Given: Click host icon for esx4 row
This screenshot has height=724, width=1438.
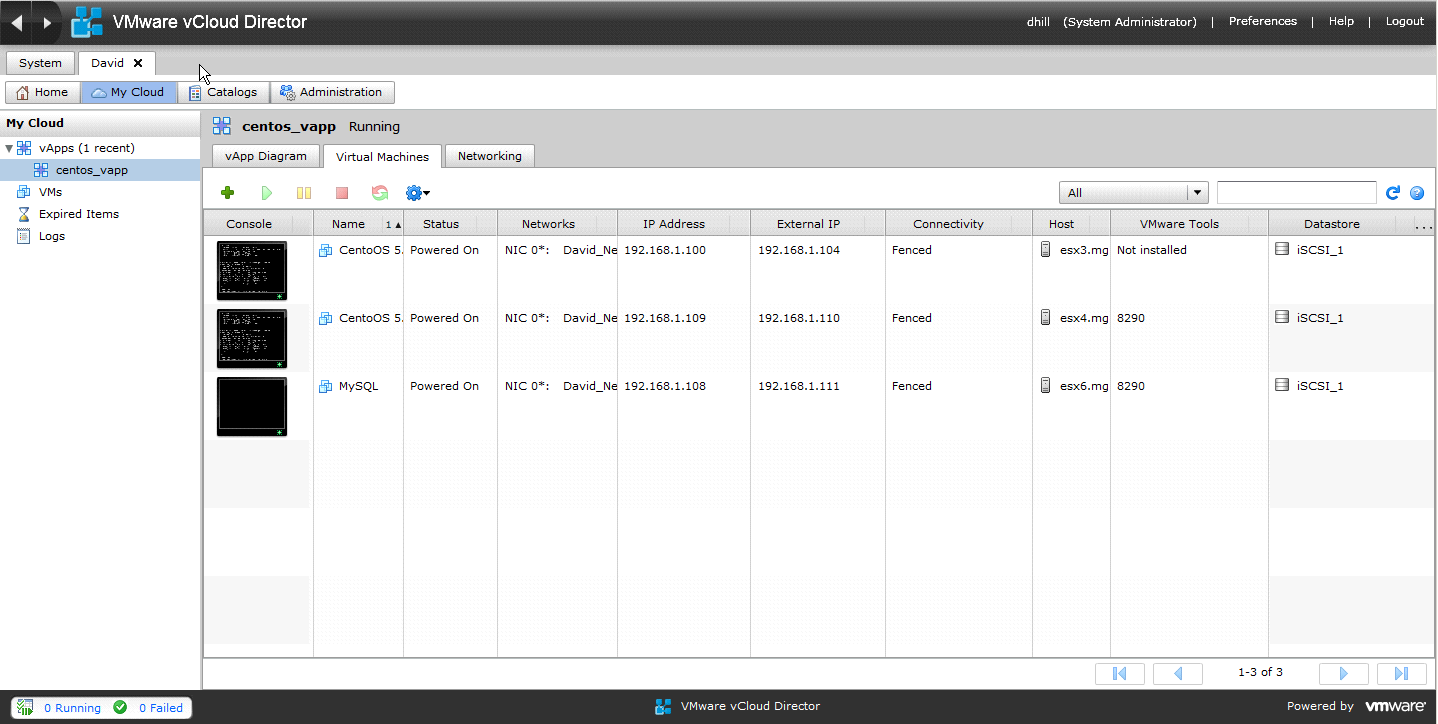Looking at the screenshot, I should pos(1046,318).
